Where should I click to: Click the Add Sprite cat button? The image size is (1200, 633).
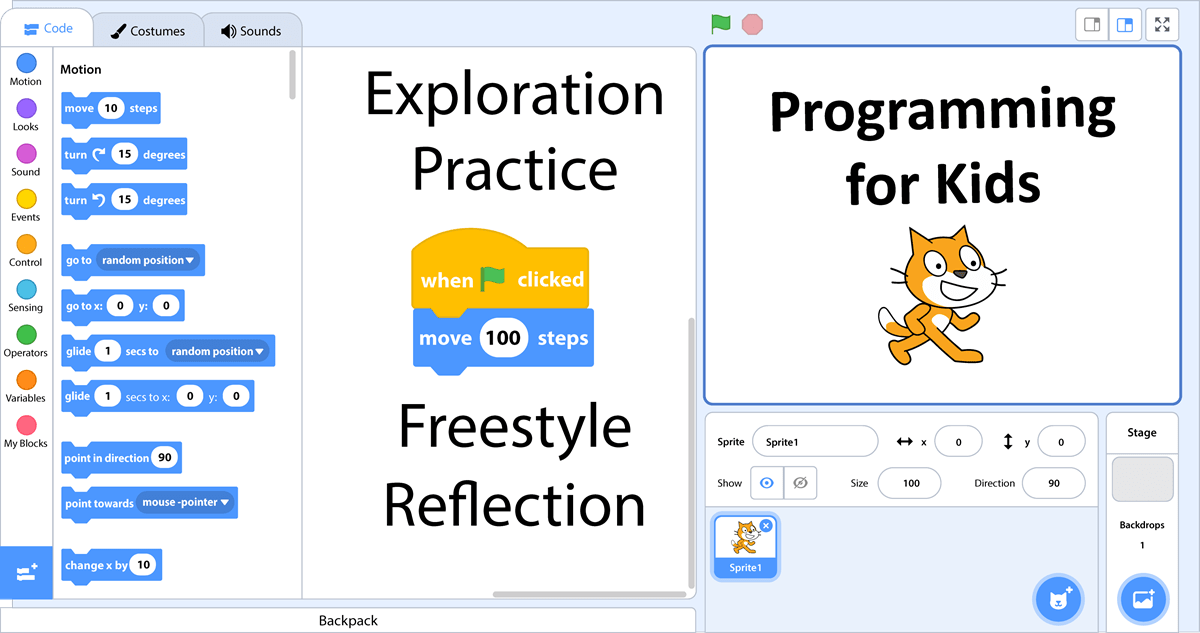(1058, 599)
